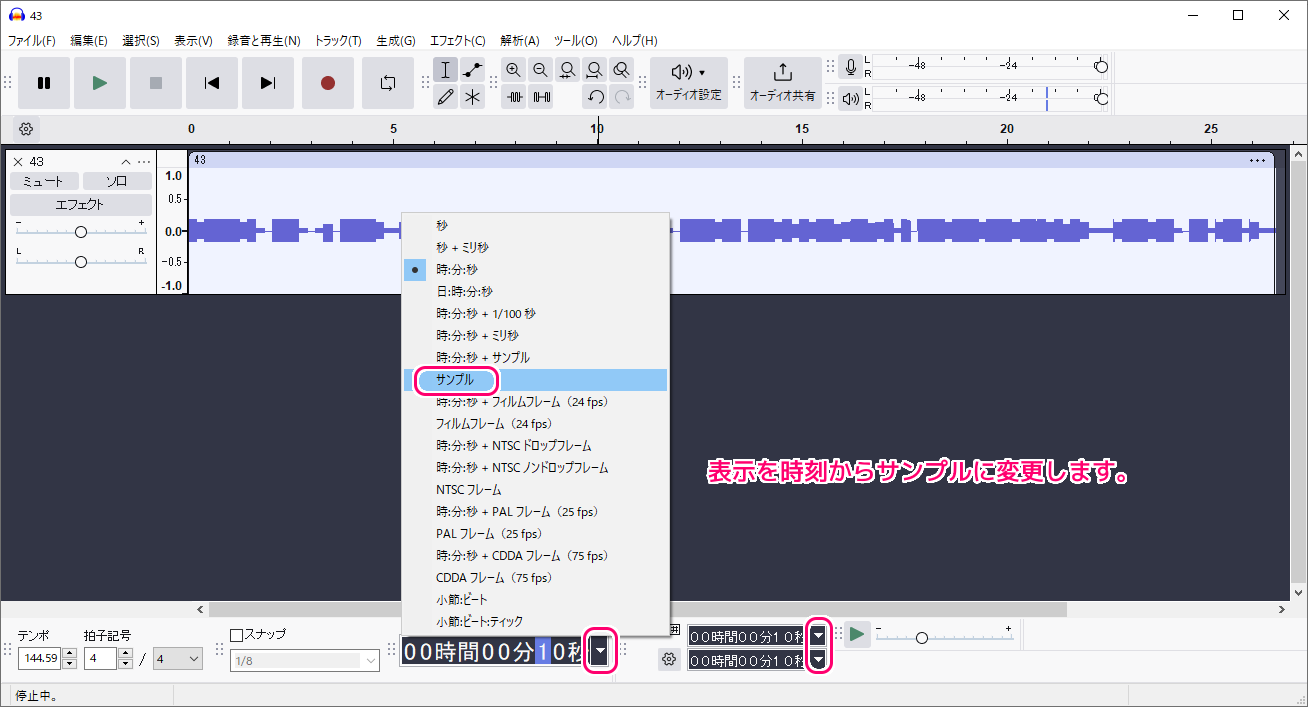Click the Silence Audio Selection icon

pos(541,97)
